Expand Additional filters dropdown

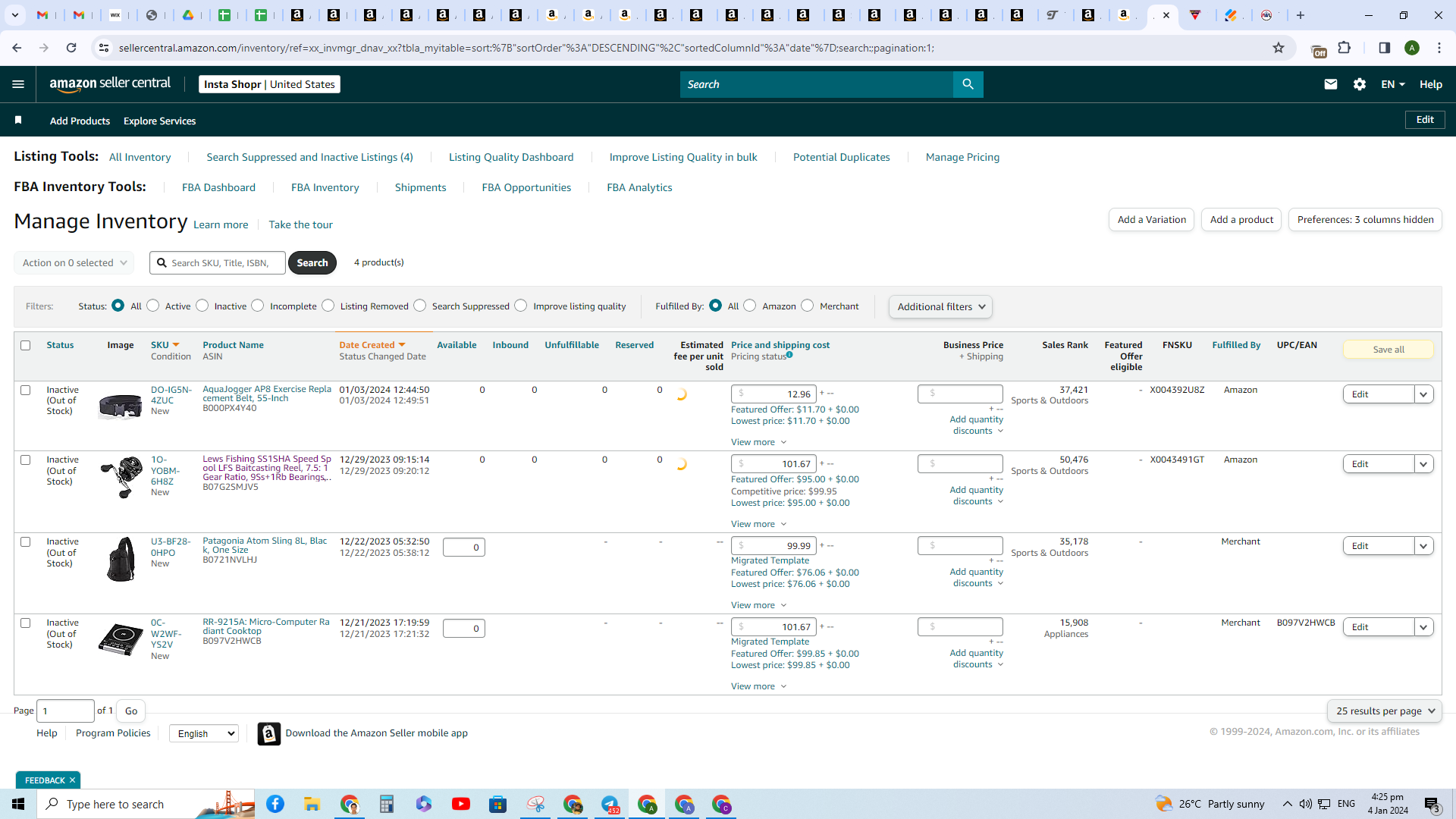coord(941,306)
